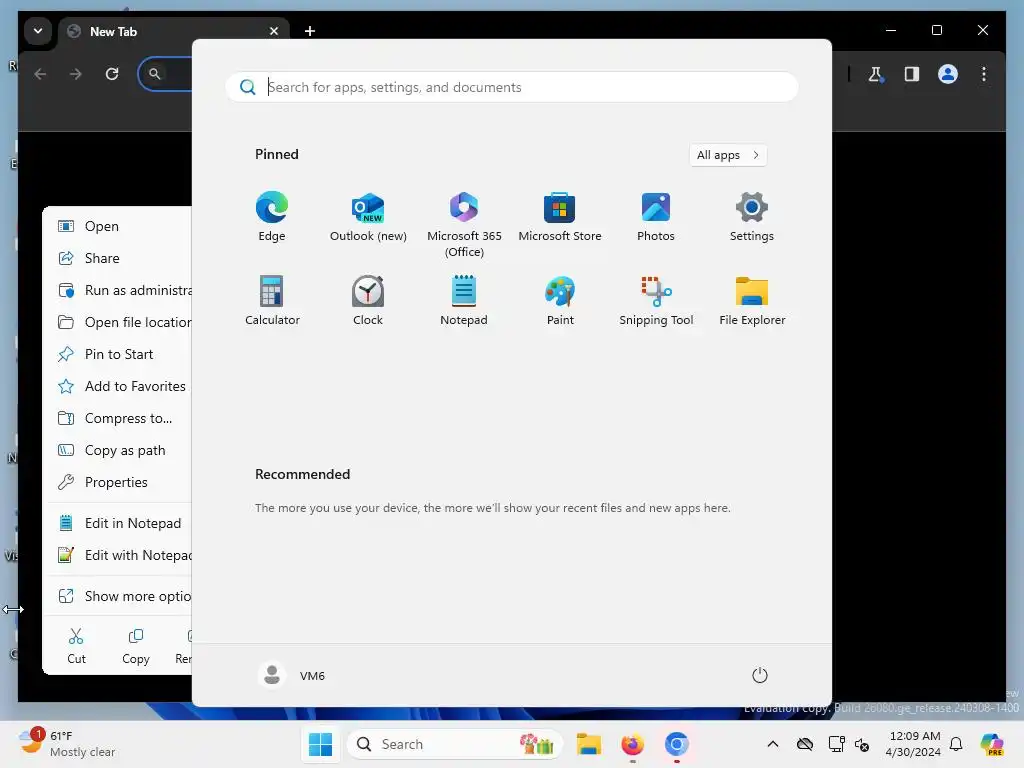
Task: Choose Copy as path menu entry
Action: click(118, 450)
